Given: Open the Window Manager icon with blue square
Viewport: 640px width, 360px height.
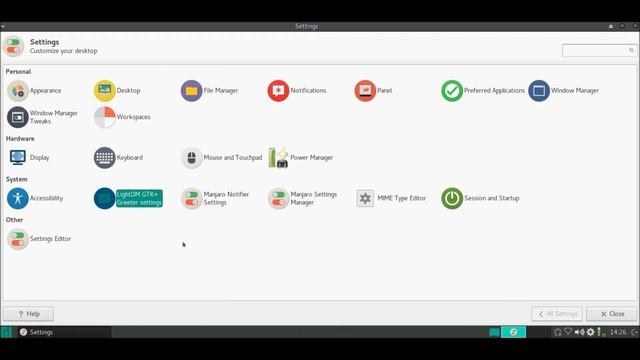Looking at the screenshot, I should click(x=539, y=91).
